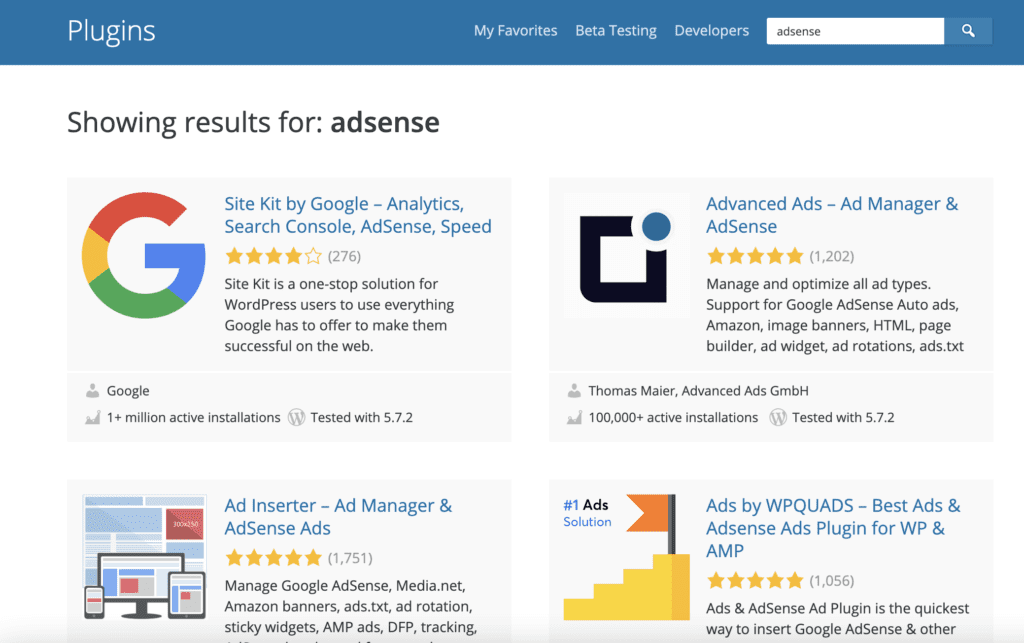
Task: Click the installations chart icon for Site Kit
Action: click(x=93, y=417)
